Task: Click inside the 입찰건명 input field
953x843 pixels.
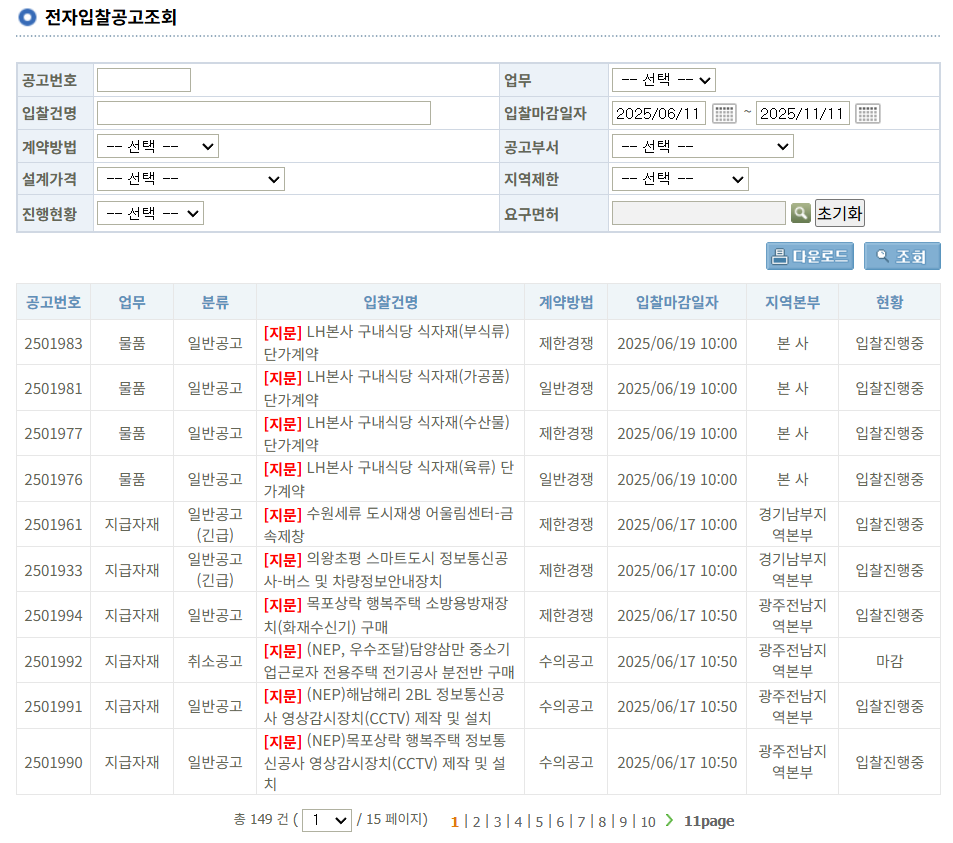Action: 263,113
